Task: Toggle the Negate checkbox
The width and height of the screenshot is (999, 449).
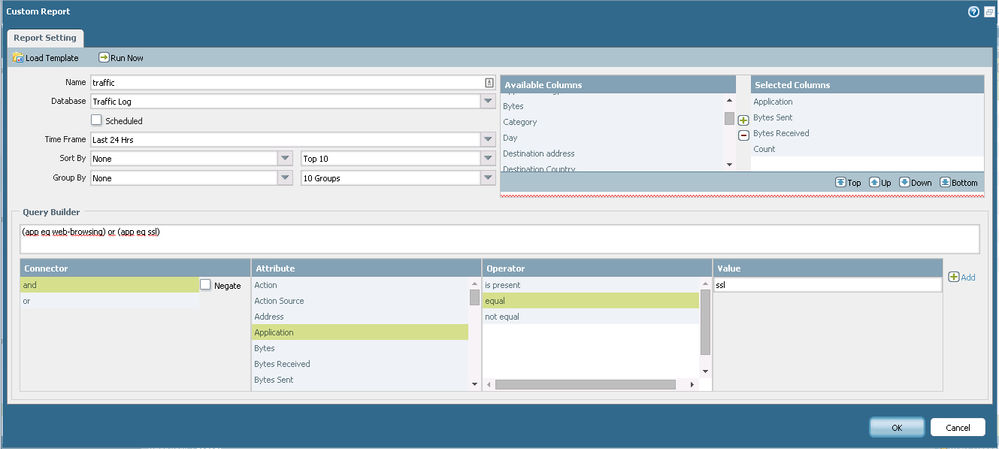Action: (x=206, y=285)
